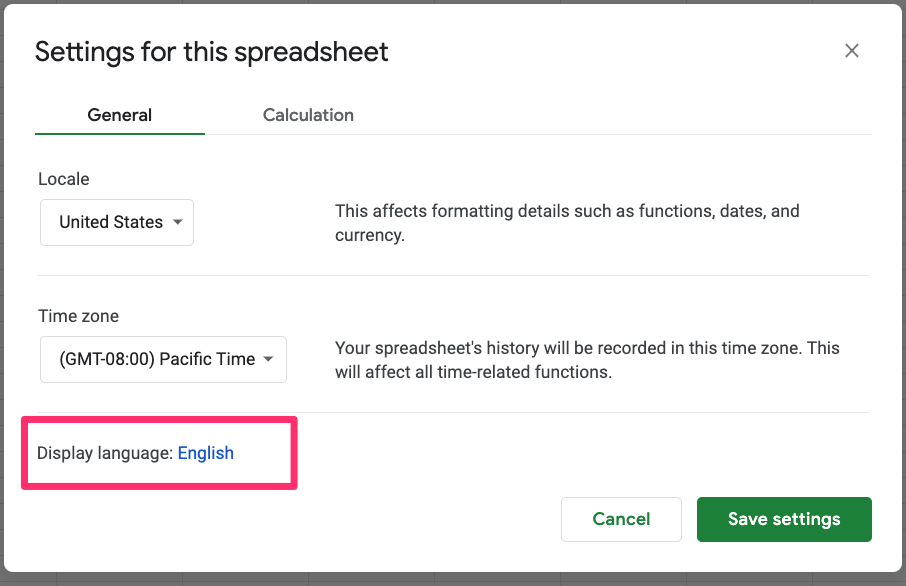Click the green underline beneath General
This screenshot has height=586, width=906.
coord(120,133)
